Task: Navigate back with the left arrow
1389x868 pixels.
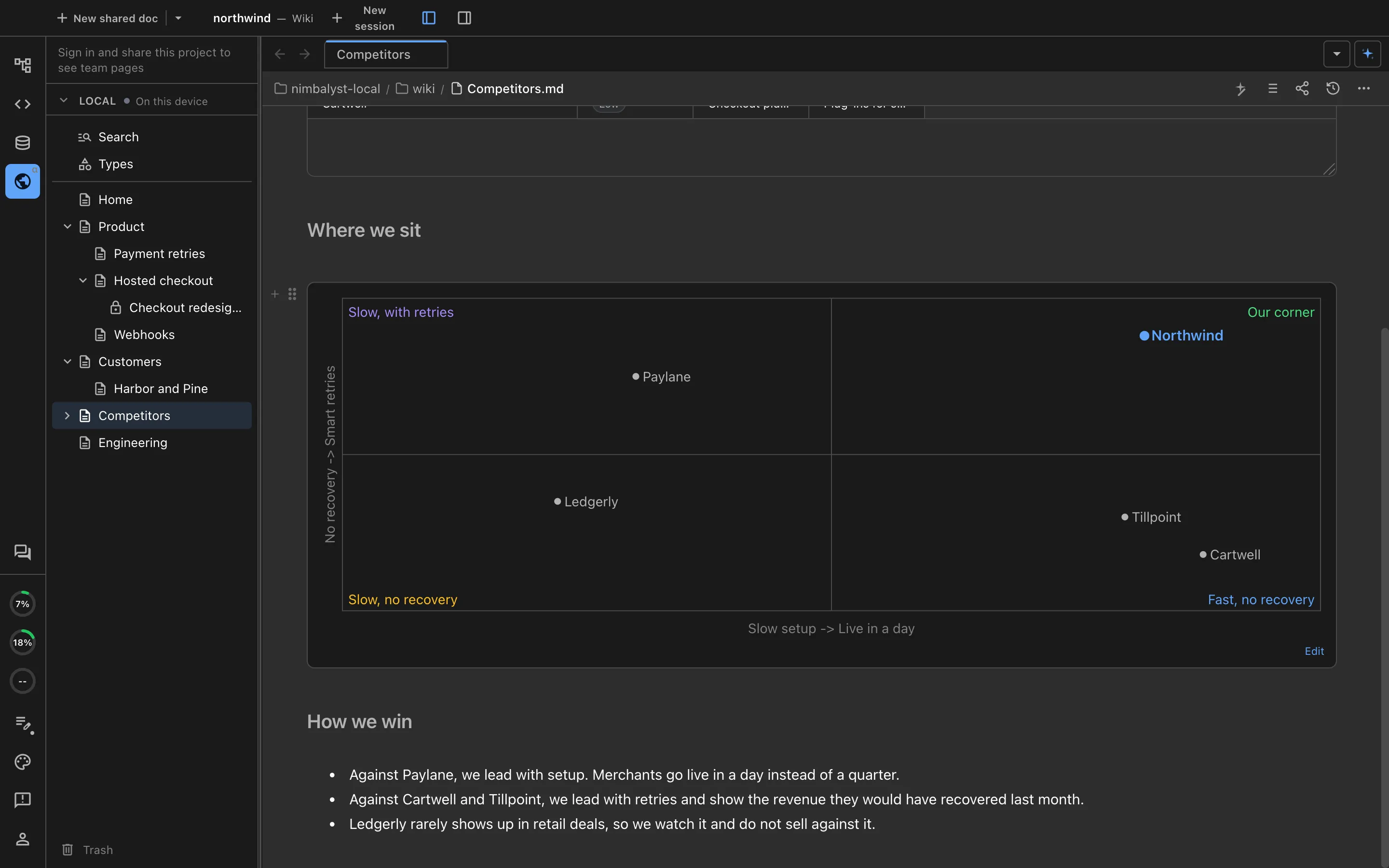Action: [280, 54]
